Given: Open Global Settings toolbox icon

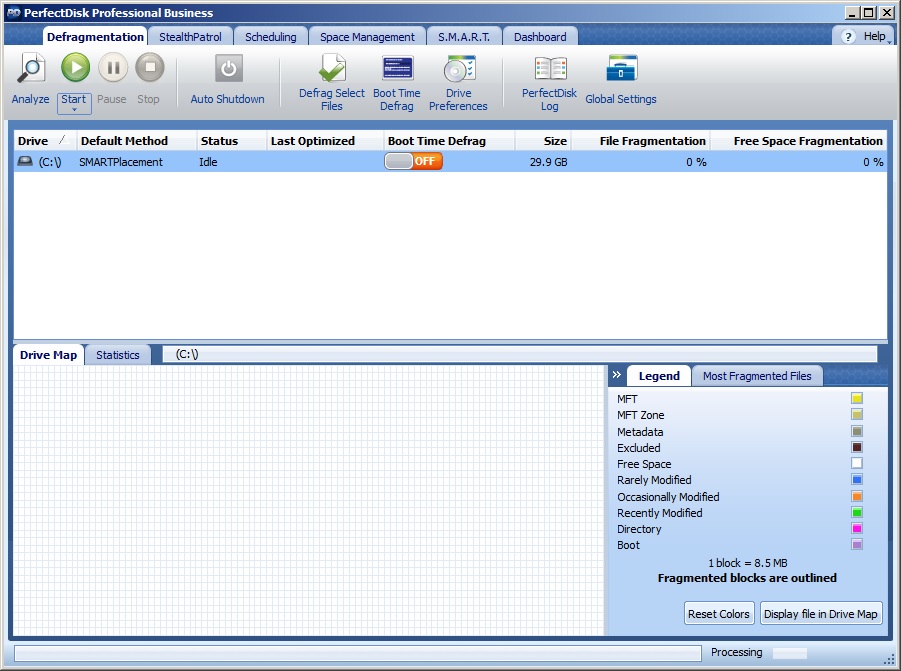Looking at the screenshot, I should point(622,68).
